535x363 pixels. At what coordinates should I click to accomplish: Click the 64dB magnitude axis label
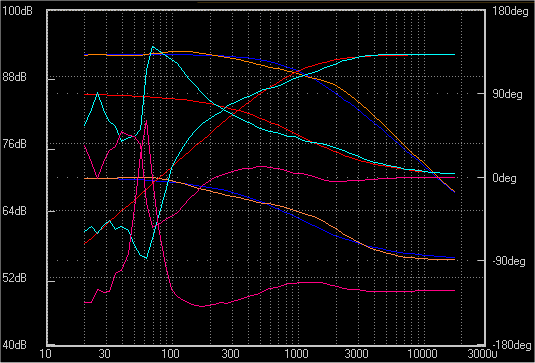click(x=14, y=211)
